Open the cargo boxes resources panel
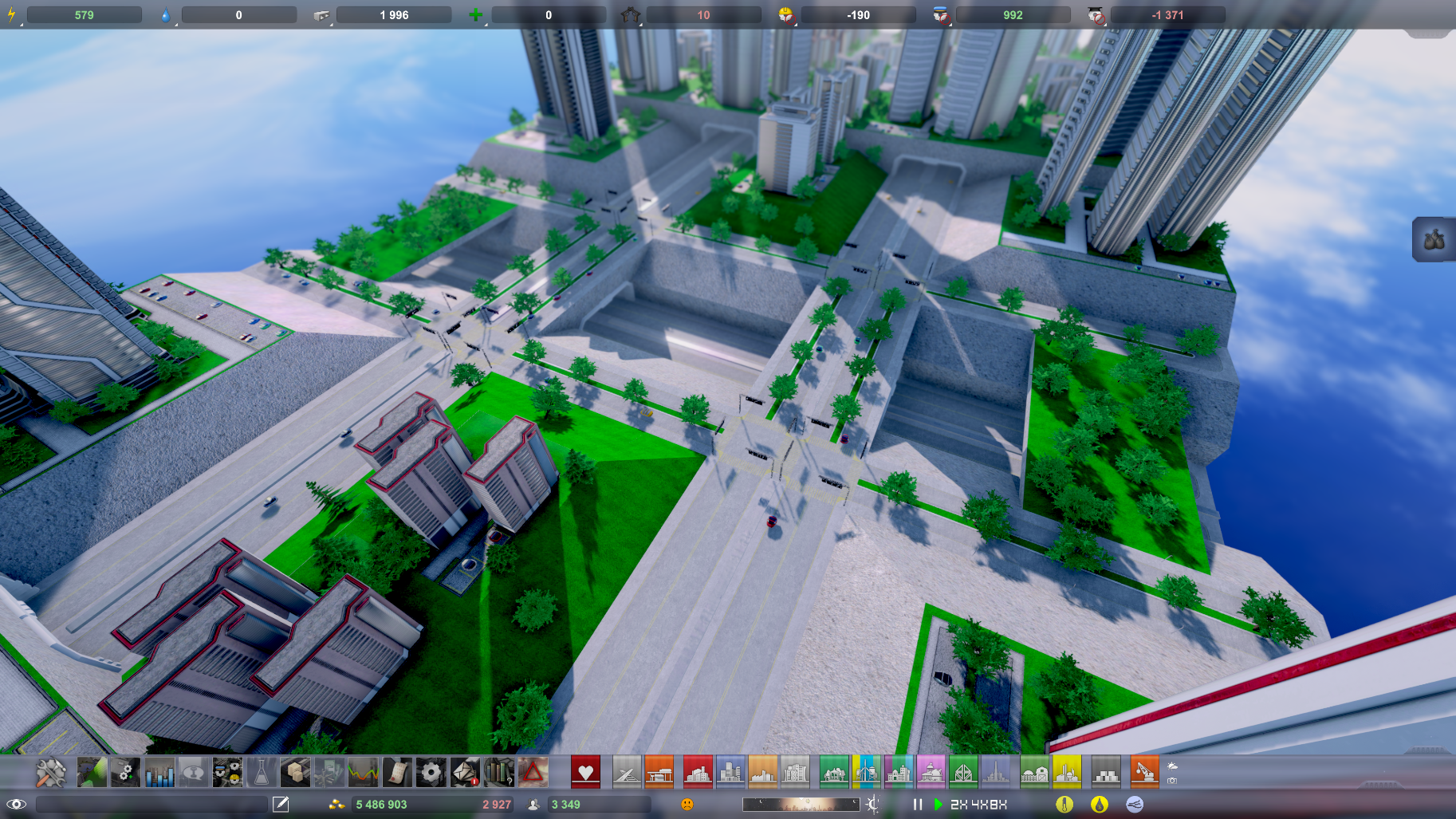1456x819 pixels. point(294,772)
